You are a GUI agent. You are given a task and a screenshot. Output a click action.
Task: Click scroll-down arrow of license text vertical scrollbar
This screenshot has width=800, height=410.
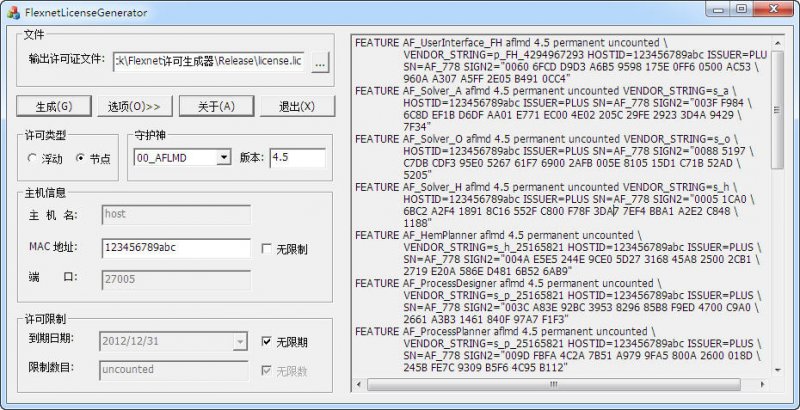pos(777,370)
